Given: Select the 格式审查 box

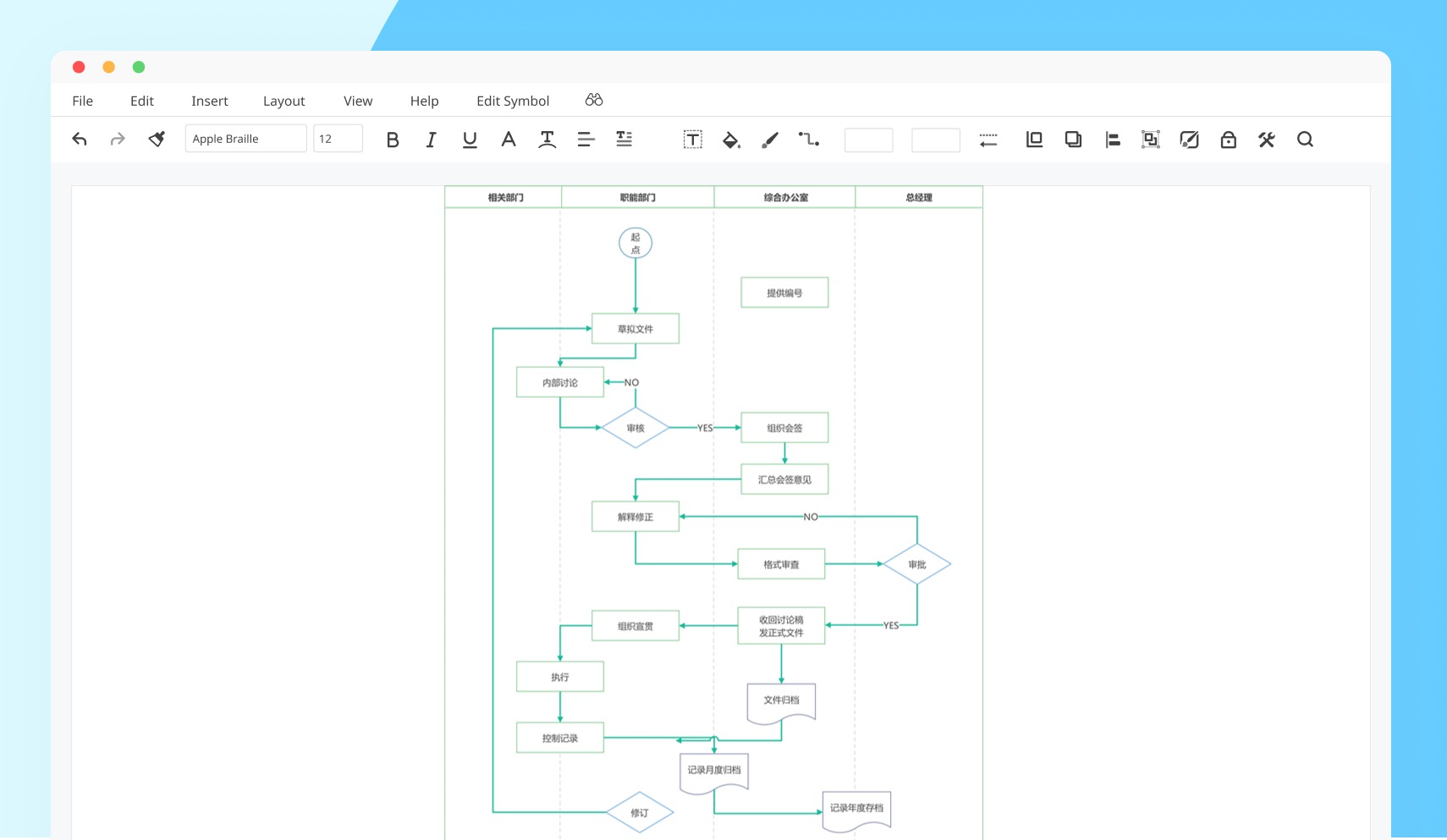Looking at the screenshot, I should coord(781,564).
